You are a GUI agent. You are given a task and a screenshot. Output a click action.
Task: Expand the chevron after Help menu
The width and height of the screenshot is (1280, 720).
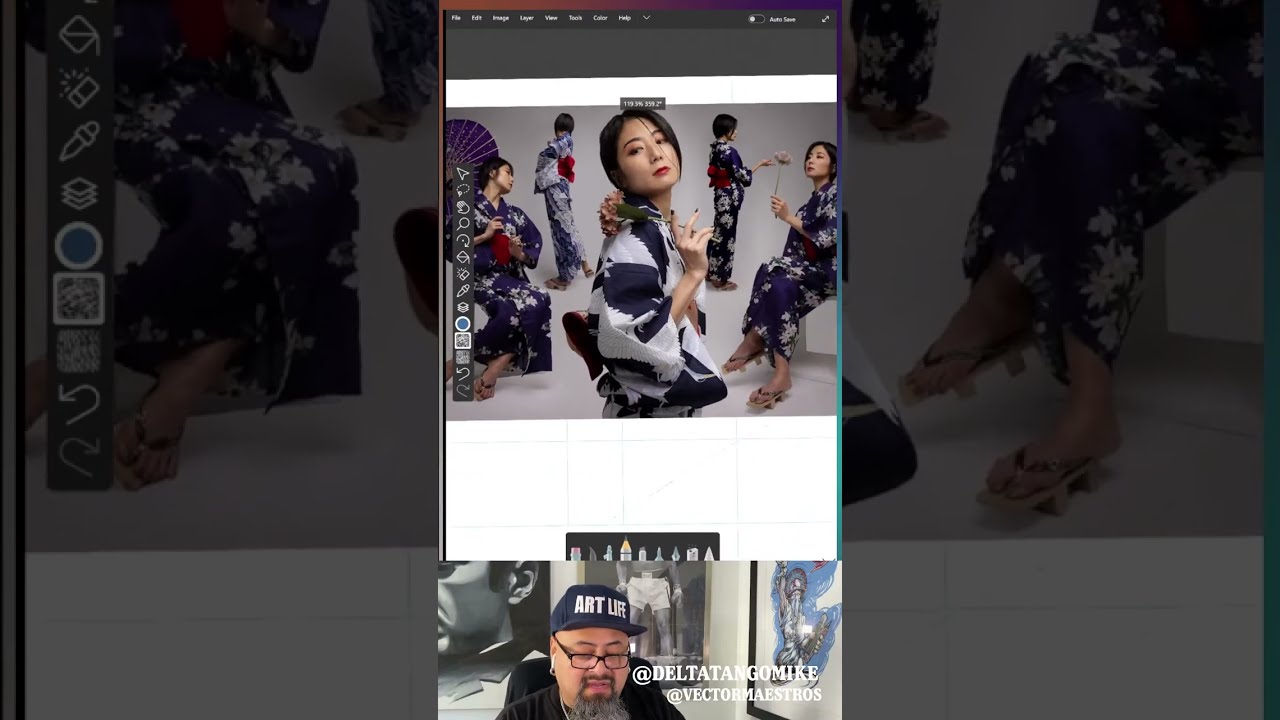646,18
